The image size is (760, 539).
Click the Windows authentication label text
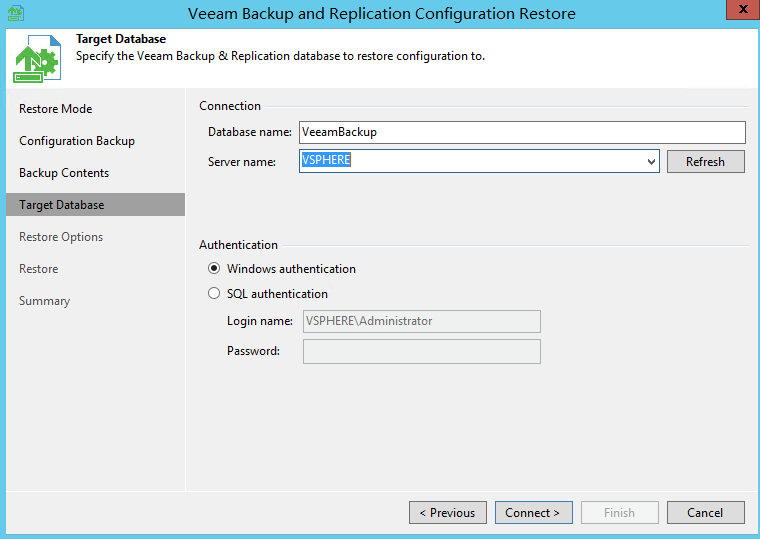pyautogui.click(x=291, y=269)
